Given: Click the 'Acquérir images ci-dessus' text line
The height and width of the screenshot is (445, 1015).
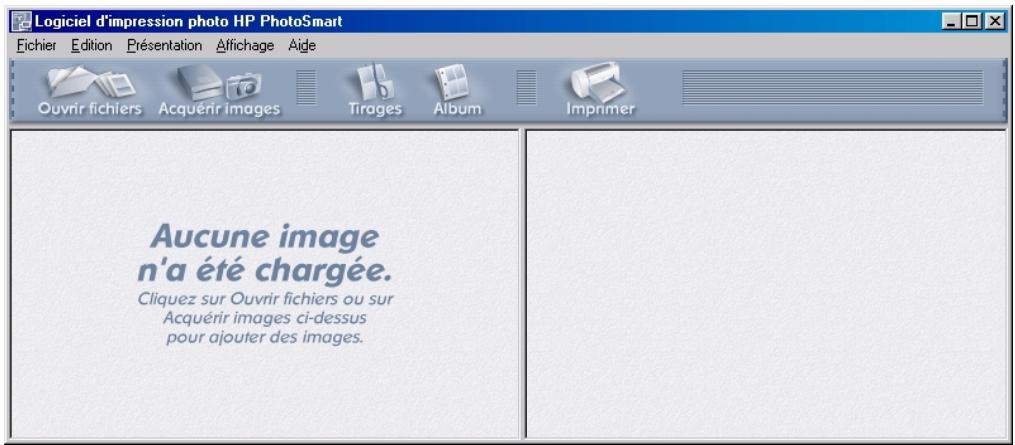Looking at the screenshot, I should pyautogui.click(x=265, y=319).
